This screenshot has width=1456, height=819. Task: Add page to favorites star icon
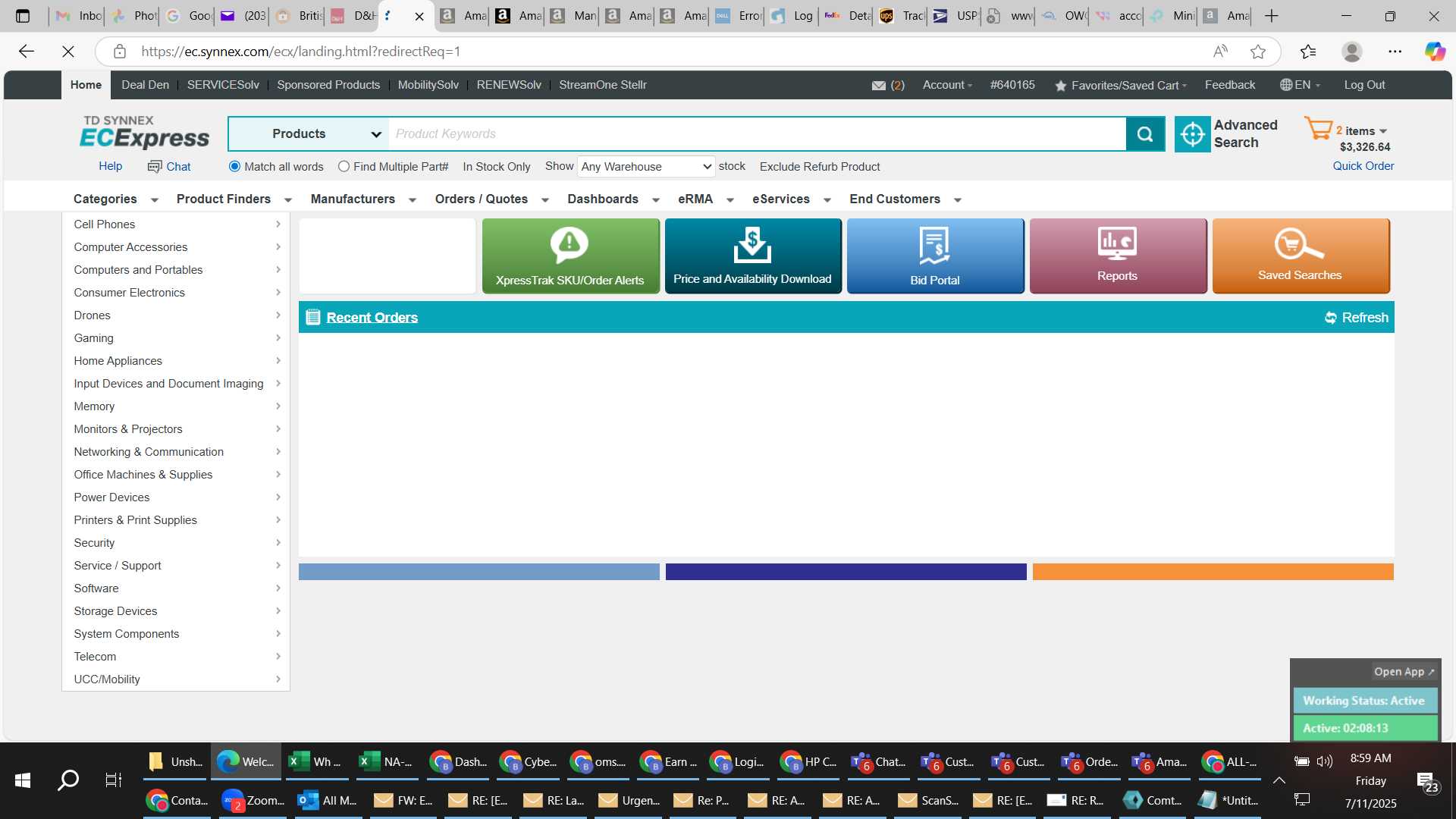(x=1258, y=52)
